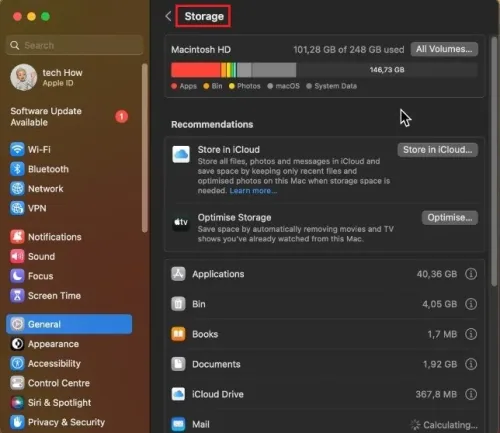
Task: Click the Store in iCloud… button
Action: coord(438,150)
